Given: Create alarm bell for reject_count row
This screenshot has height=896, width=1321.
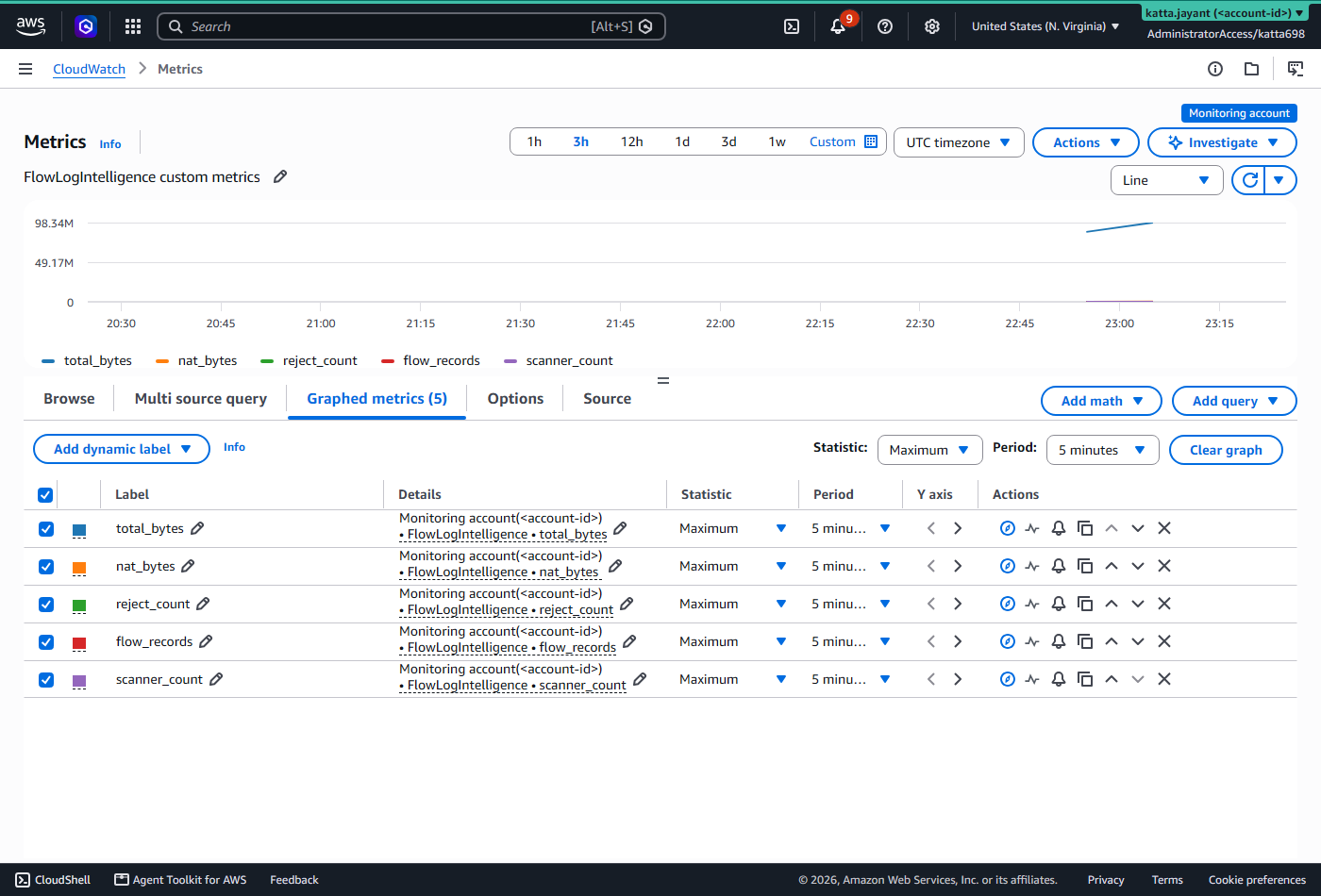Looking at the screenshot, I should (1059, 604).
